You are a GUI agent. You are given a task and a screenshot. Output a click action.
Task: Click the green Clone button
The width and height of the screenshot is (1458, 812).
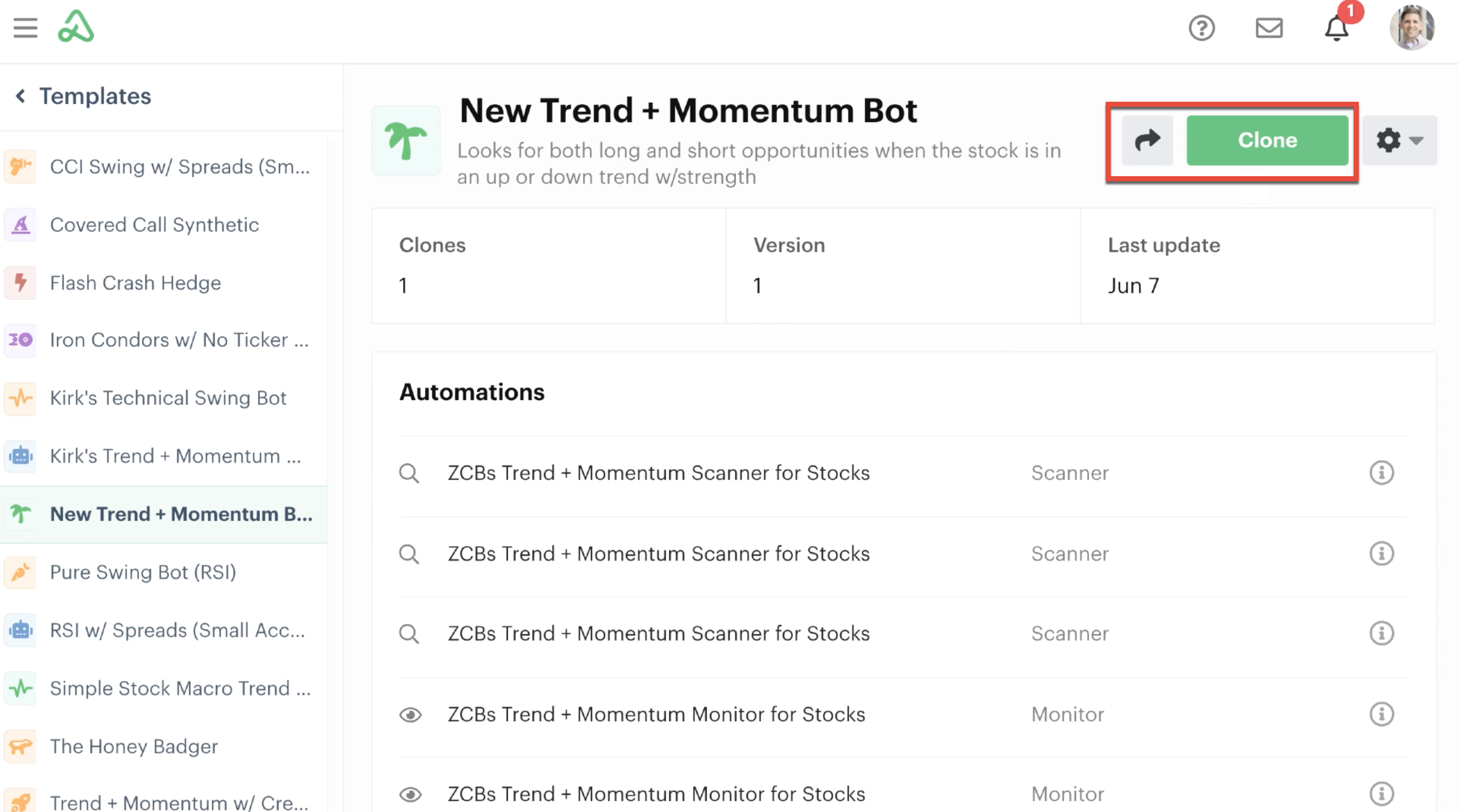pos(1267,140)
